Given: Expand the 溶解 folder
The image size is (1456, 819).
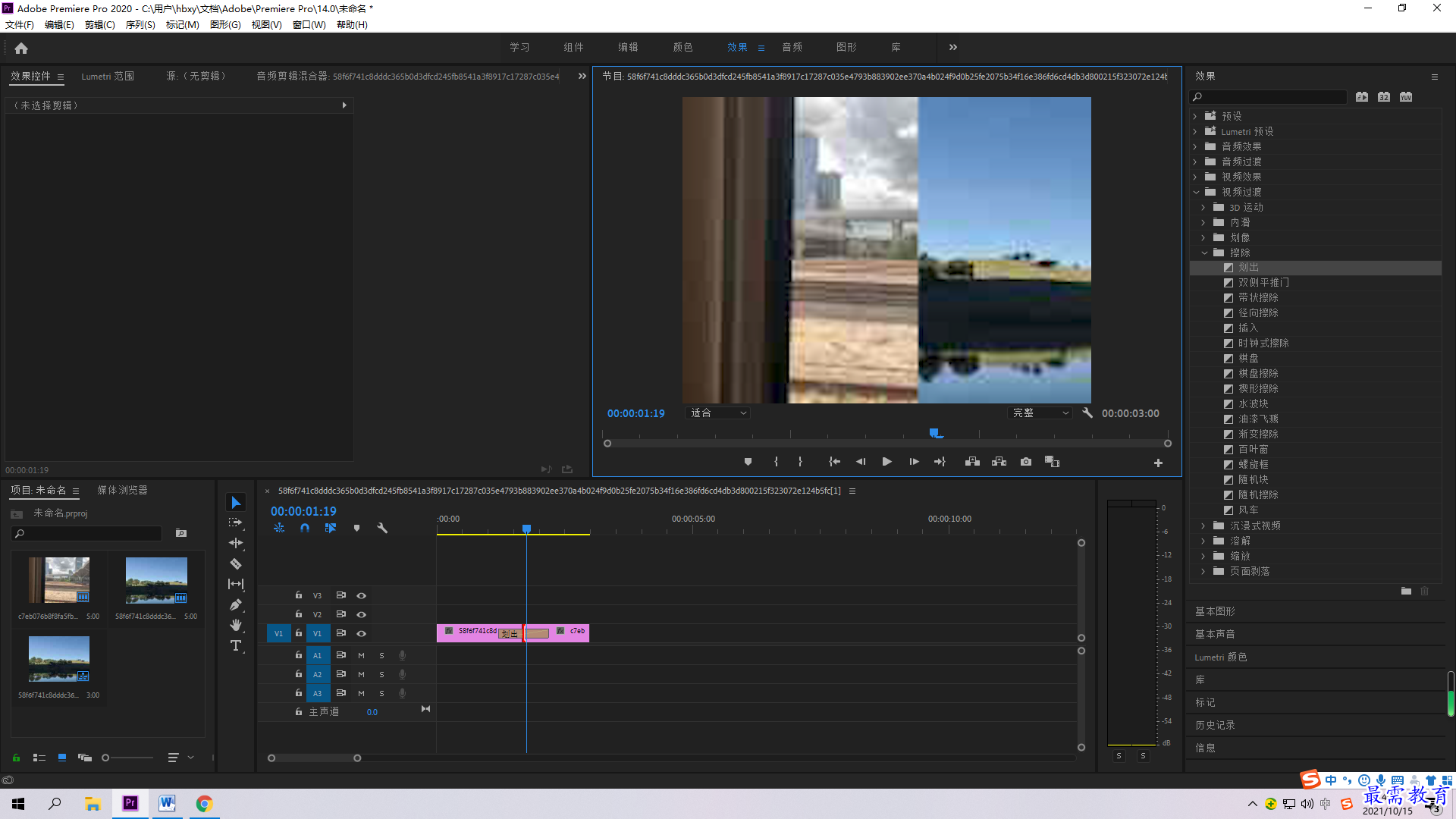Looking at the screenshot, I should coord(1203,541).
